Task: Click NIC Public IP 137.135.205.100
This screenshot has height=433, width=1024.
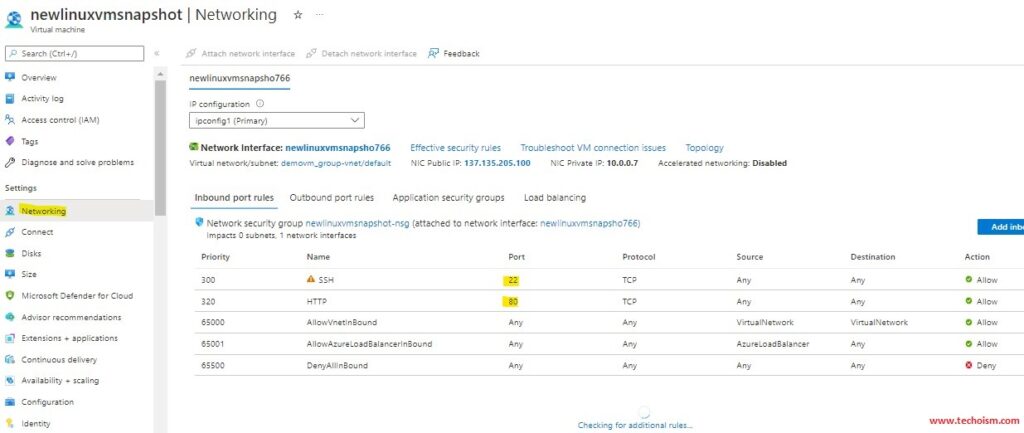Action: click(497, 163)
